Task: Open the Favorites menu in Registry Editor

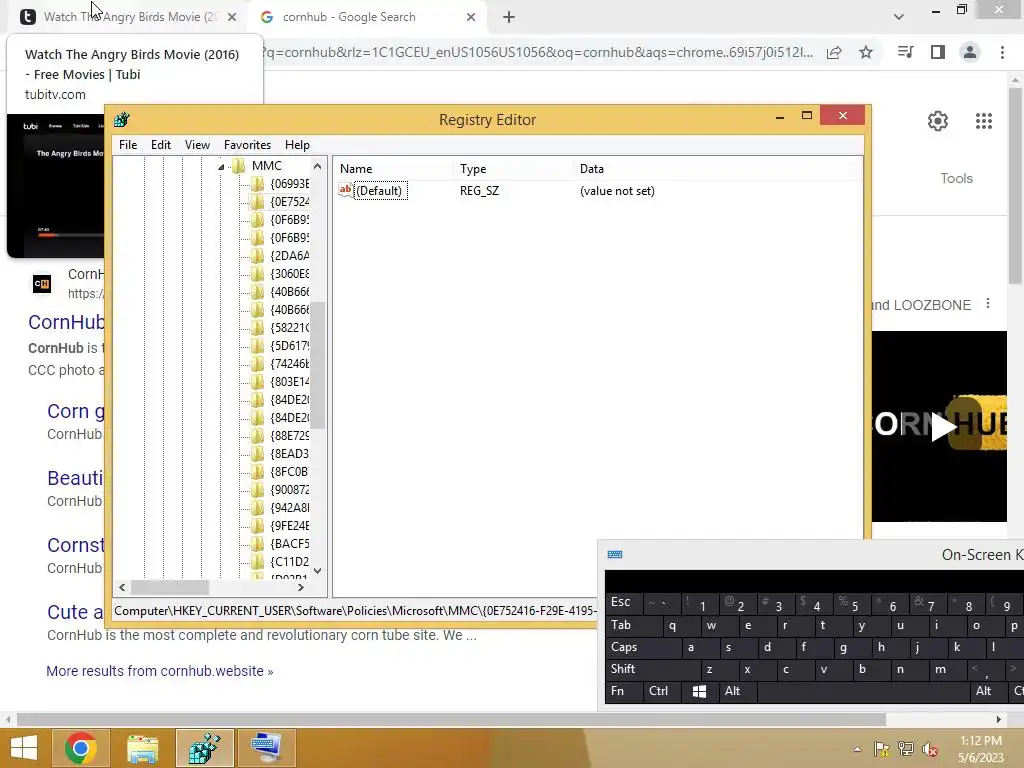Action: click(247, 145)
